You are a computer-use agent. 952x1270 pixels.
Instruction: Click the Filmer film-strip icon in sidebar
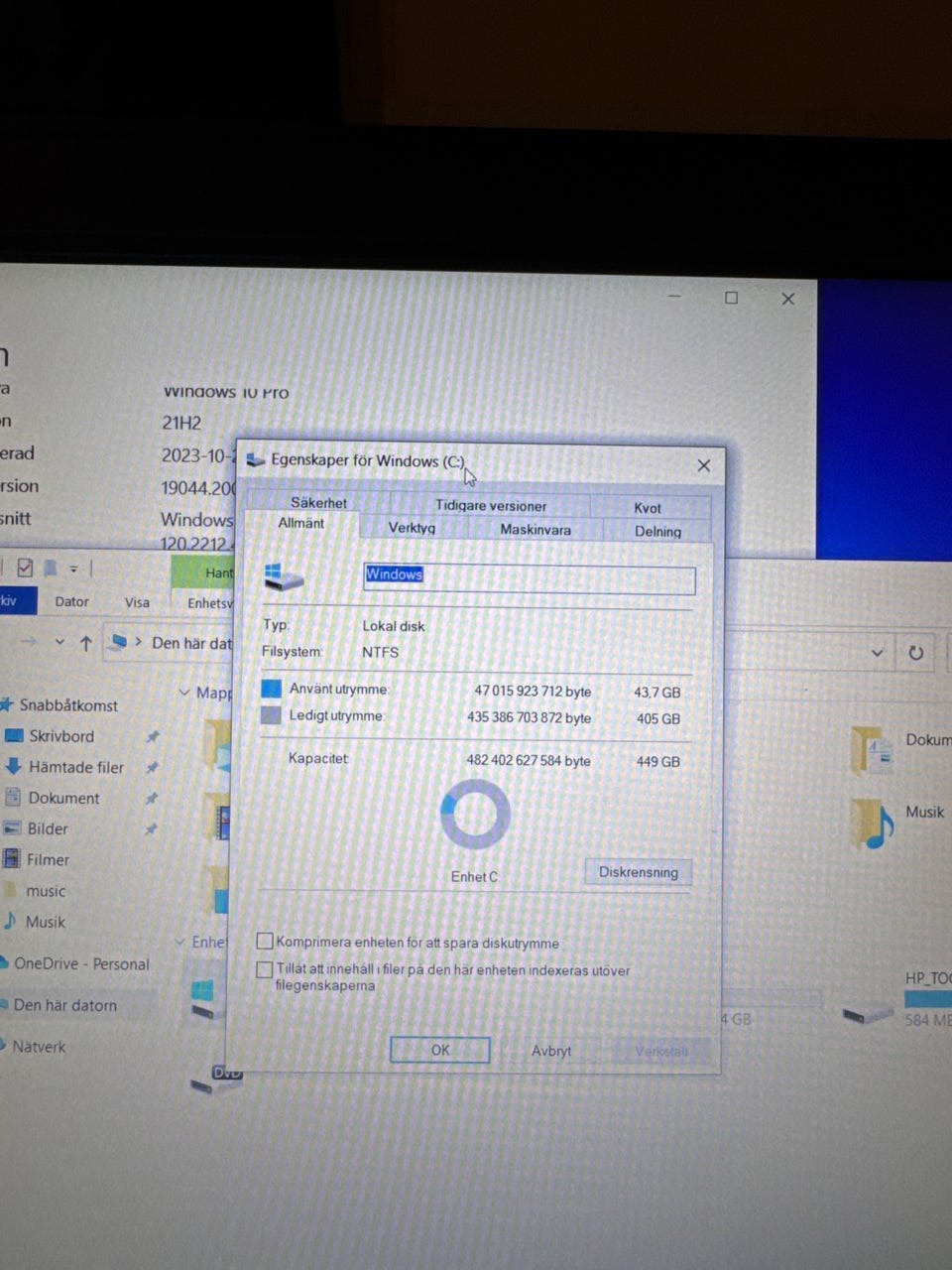pos(12,859)
